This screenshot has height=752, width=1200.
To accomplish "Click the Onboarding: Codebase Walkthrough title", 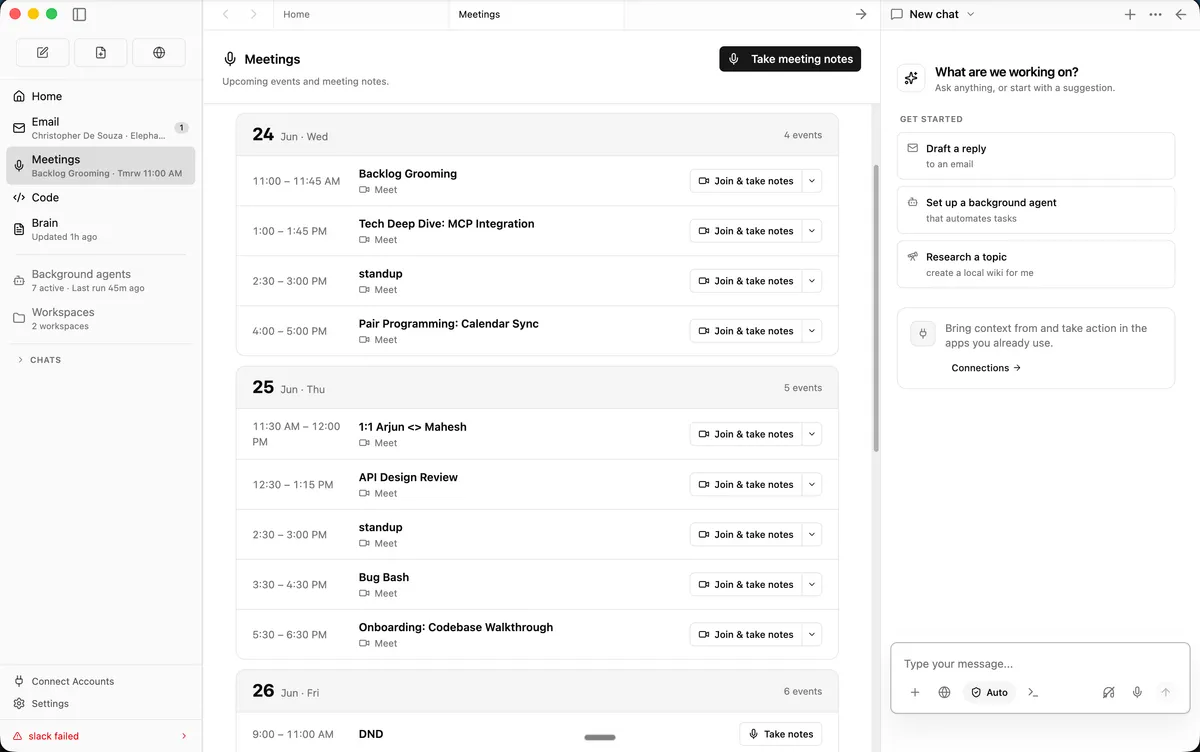I will point(456,627).
